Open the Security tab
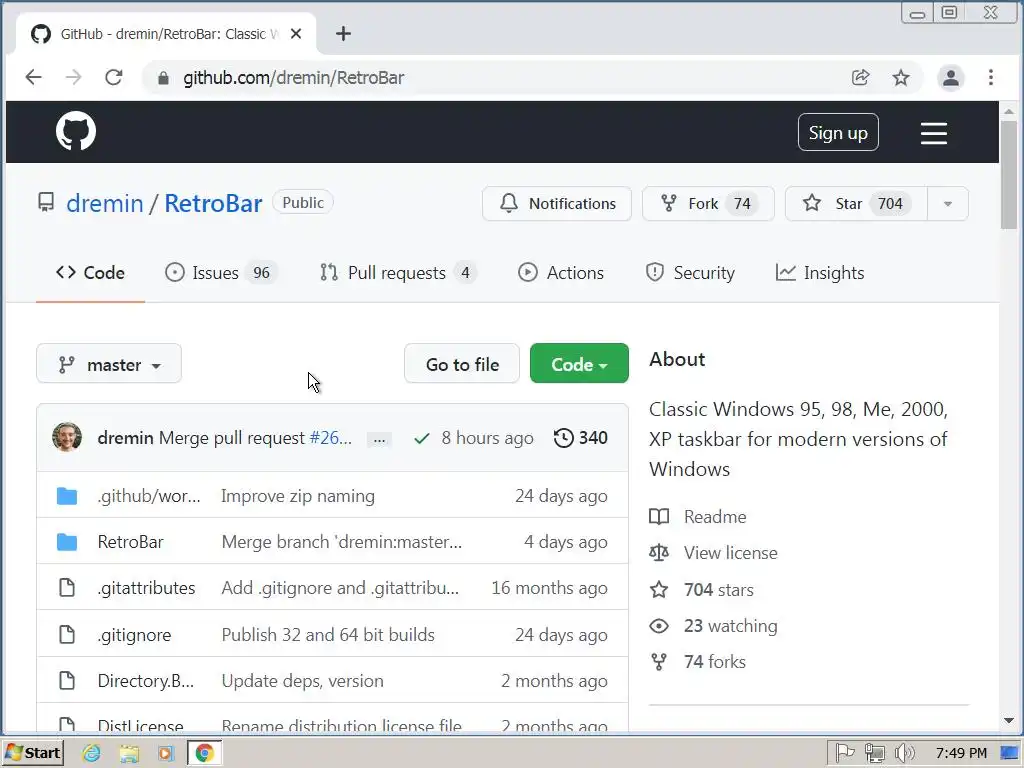Viewport: 1024px width, 768px height. (690, 272)
